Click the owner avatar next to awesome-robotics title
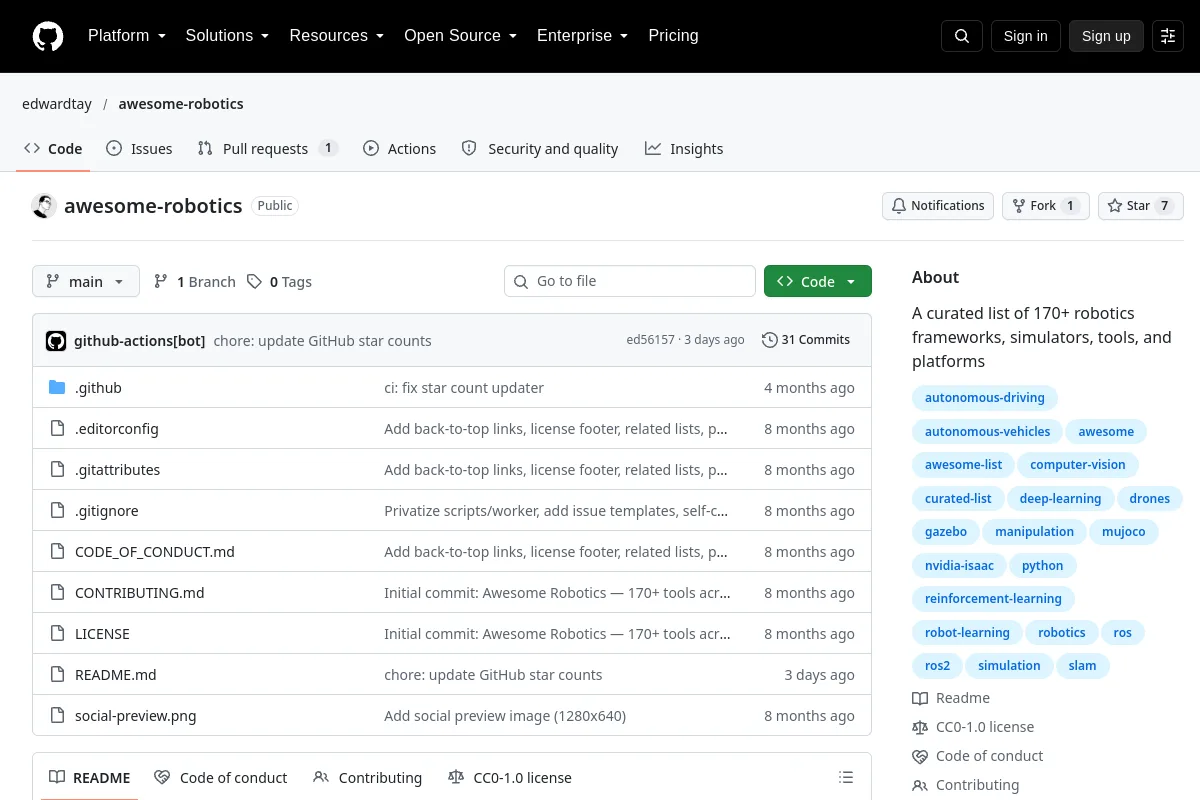This screenshot has width=1200, height=800. (x=44, y=206)
